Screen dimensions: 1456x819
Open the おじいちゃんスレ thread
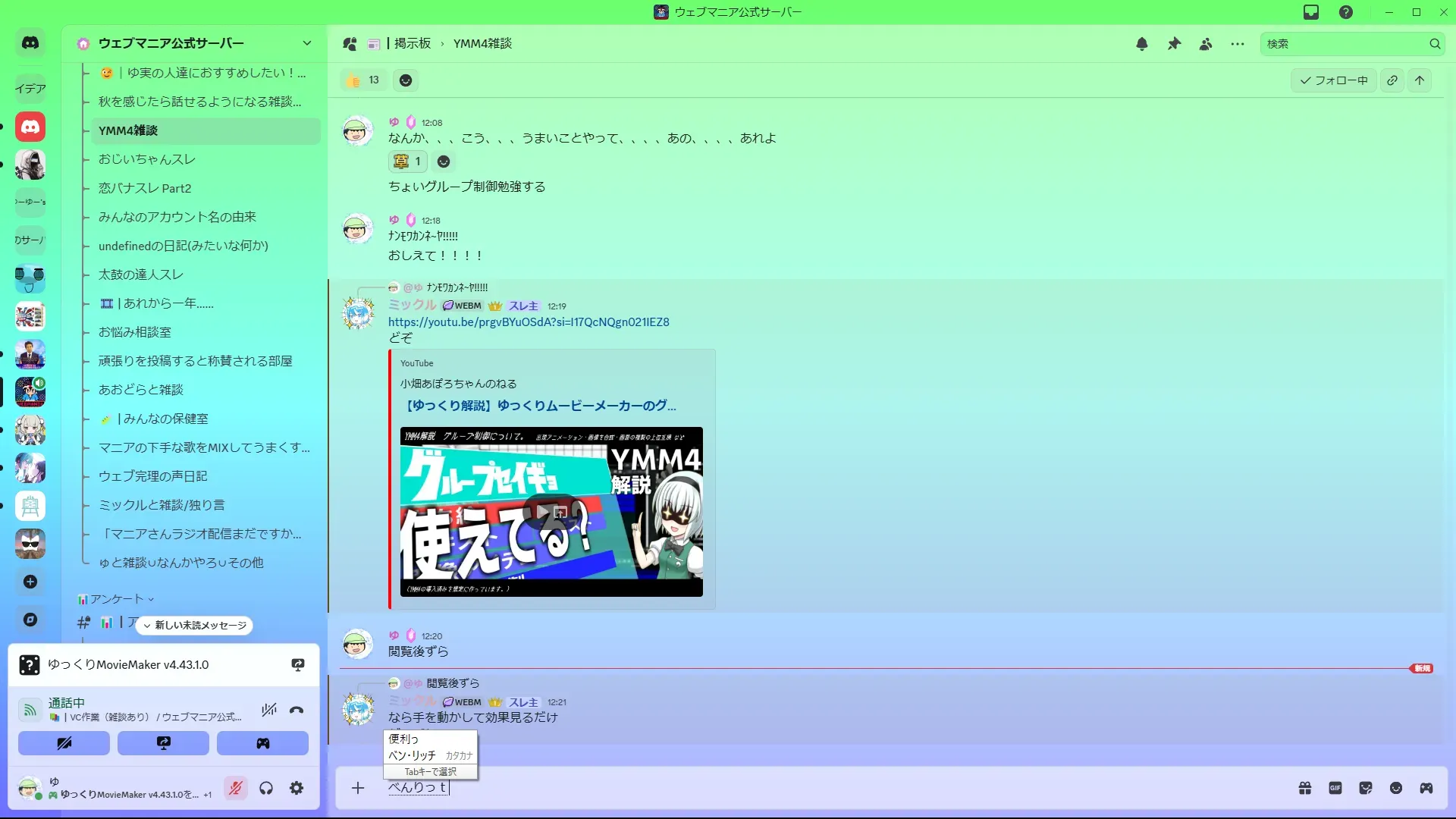pos(147,159)
